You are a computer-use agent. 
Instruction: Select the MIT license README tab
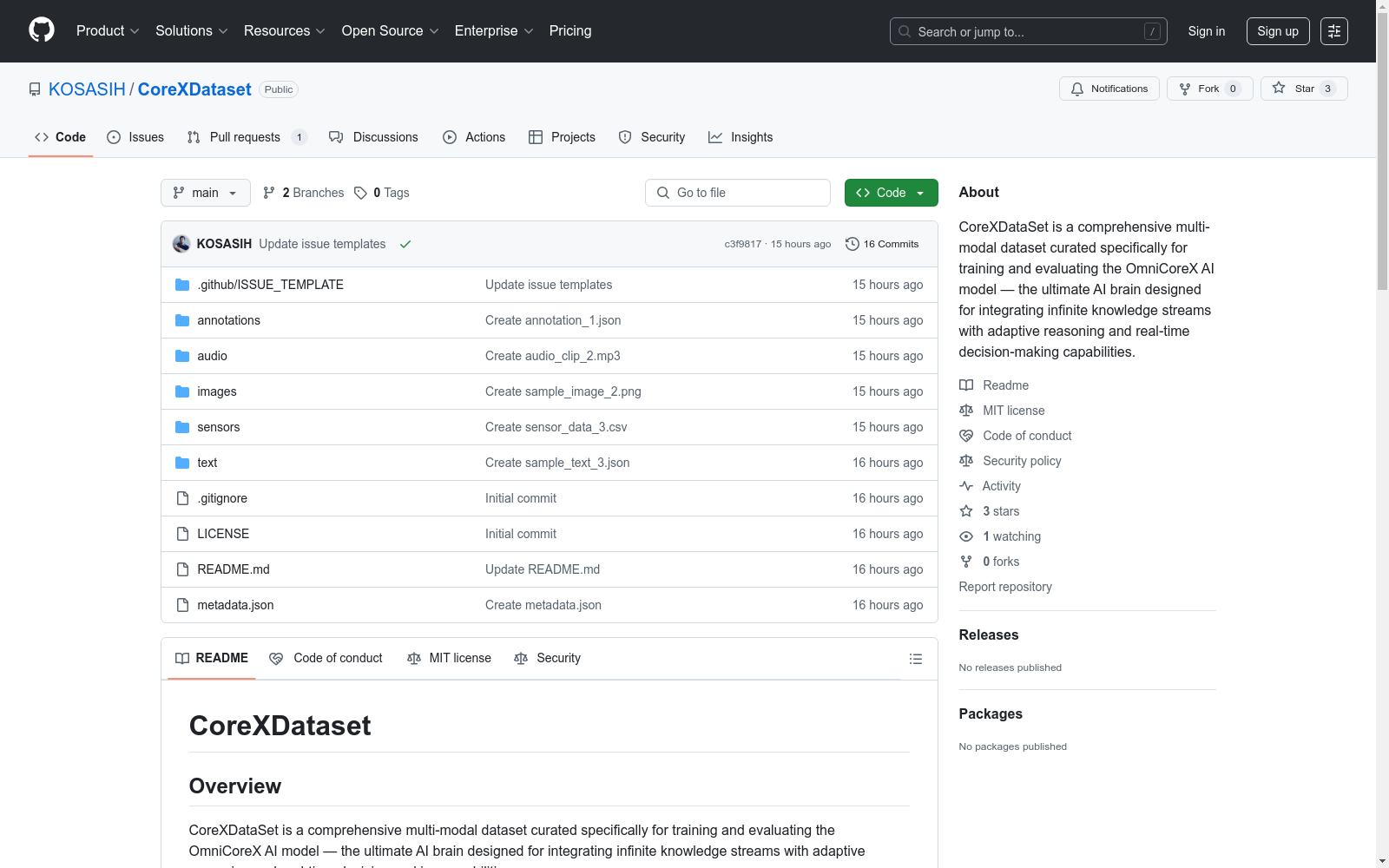pyautogui.click(x=449, y=659)
